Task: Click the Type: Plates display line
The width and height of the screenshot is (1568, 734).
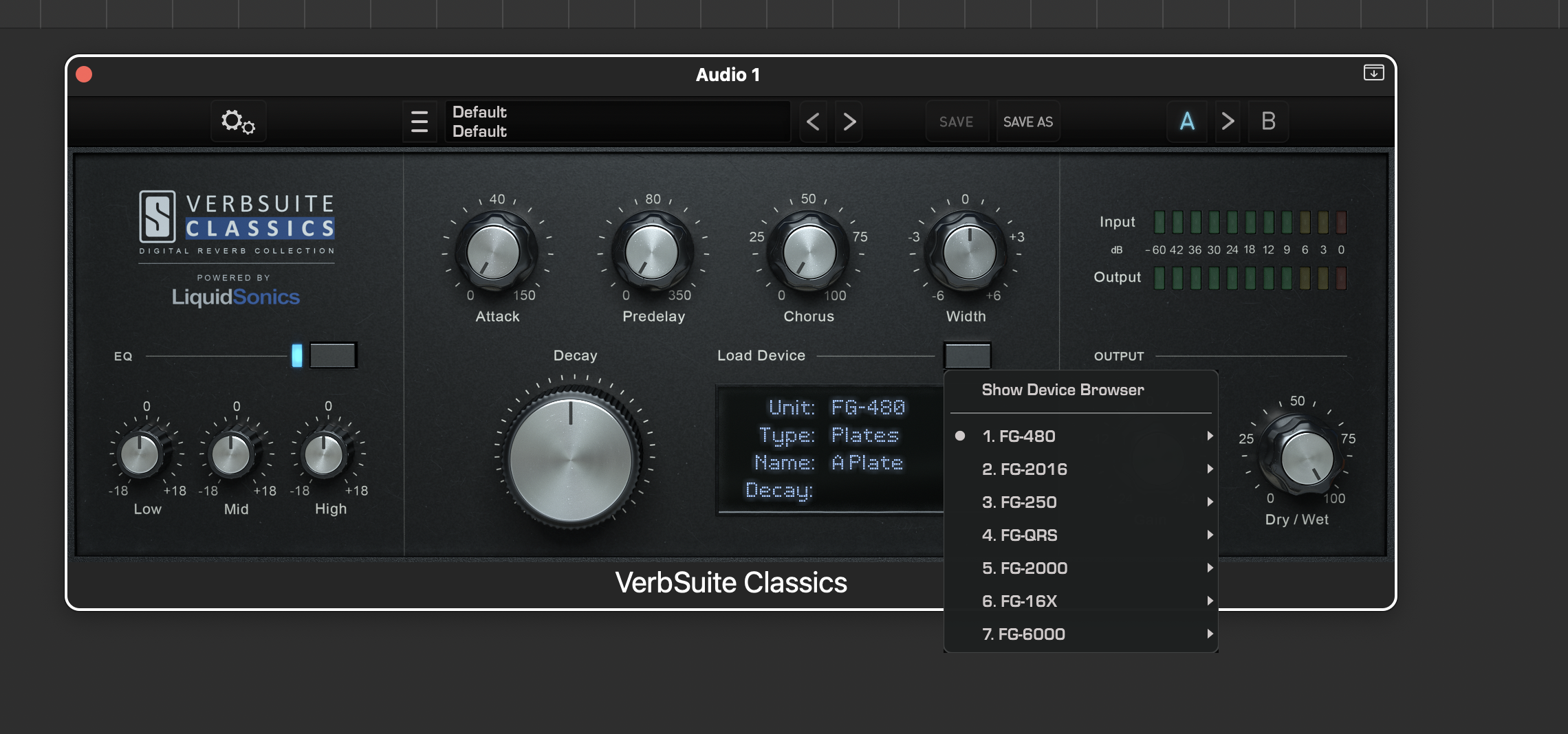Action: point(829,436)
